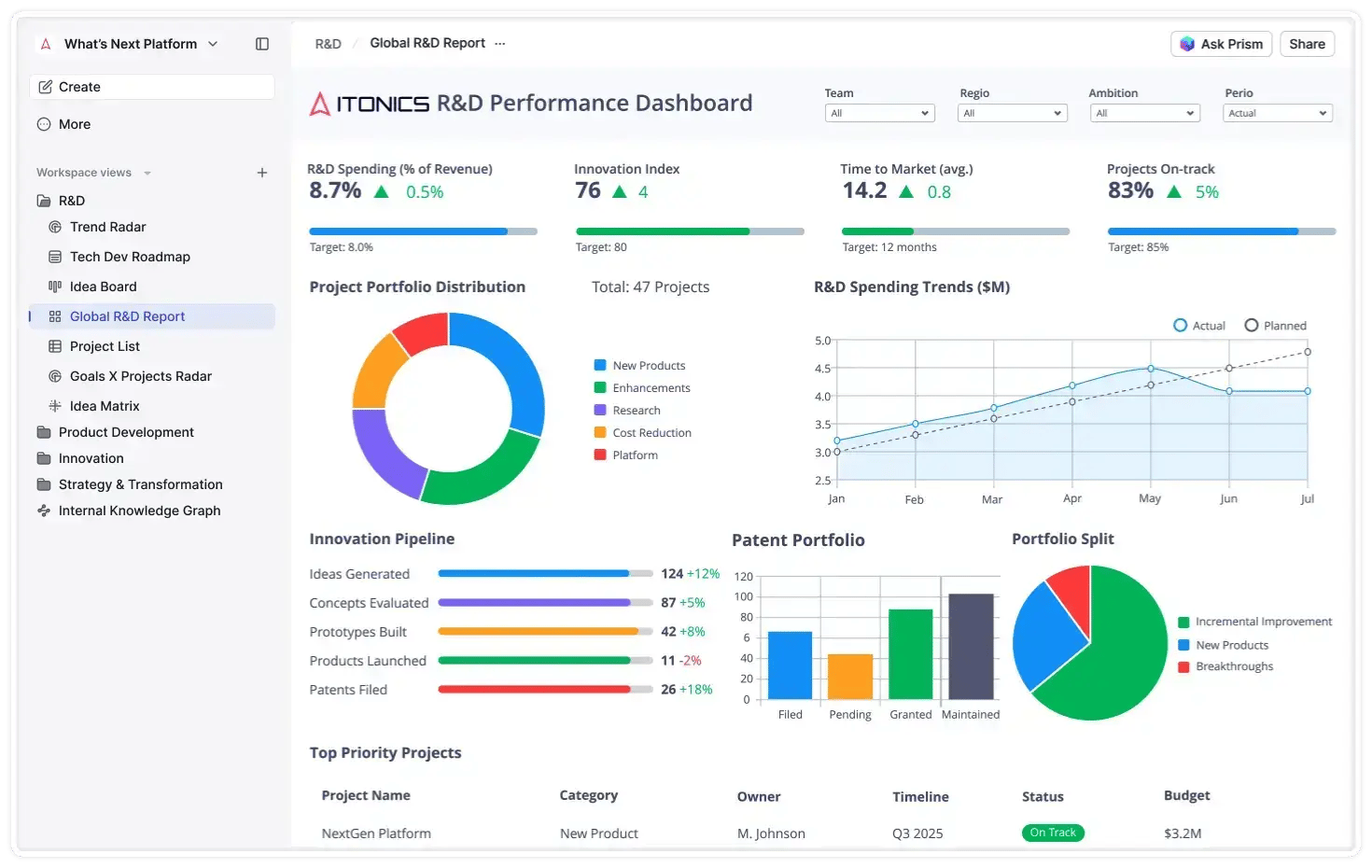1372x868 pixels.
Task: Select the Global R&D Report view
Action: [x=151, y=316]
